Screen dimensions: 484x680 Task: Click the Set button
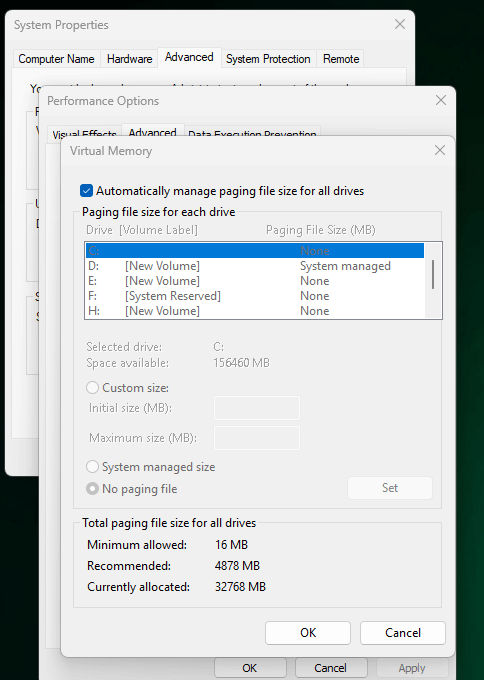point(389,488)
